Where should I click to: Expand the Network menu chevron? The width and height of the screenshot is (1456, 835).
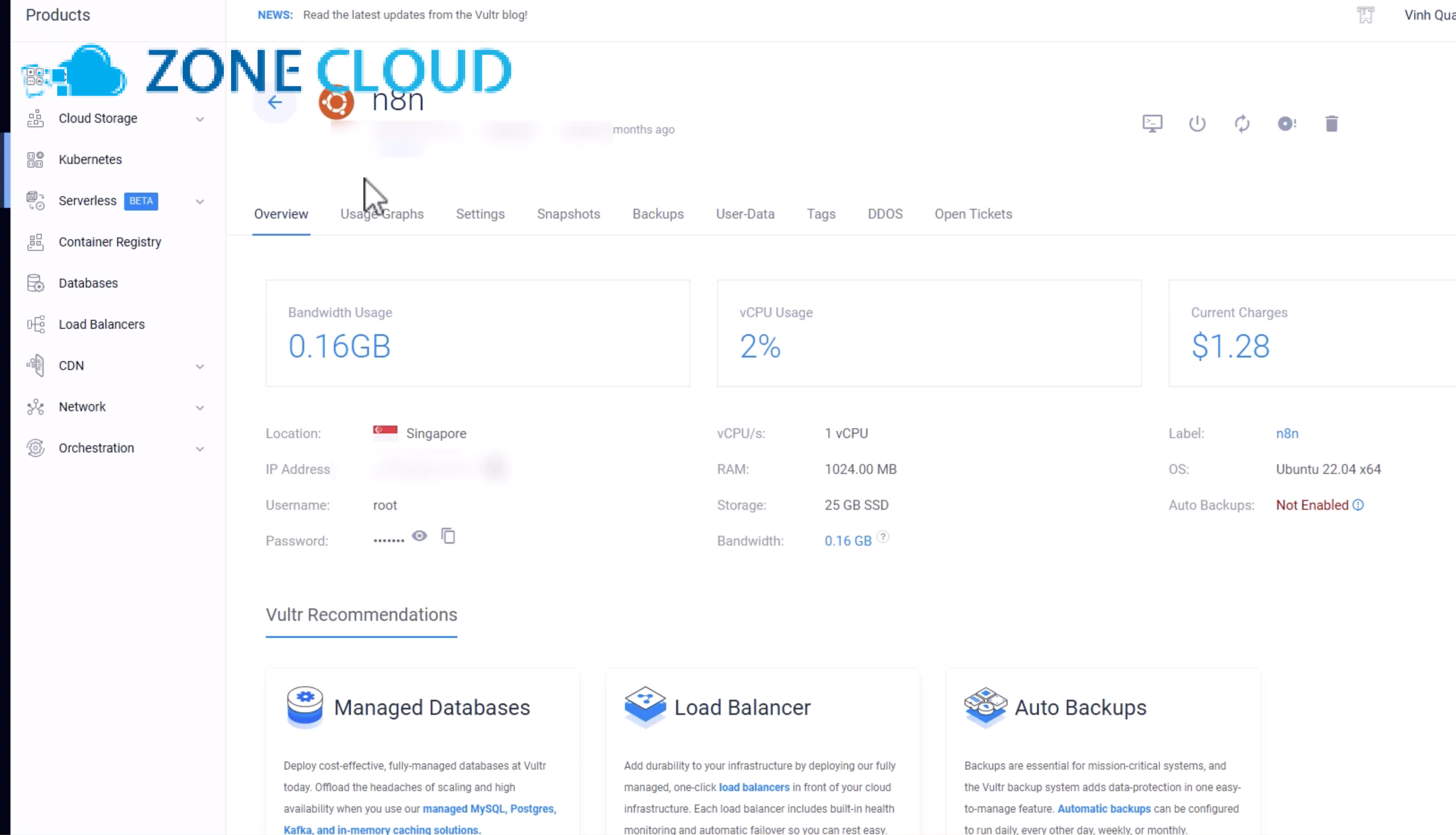tap(199, 408)
